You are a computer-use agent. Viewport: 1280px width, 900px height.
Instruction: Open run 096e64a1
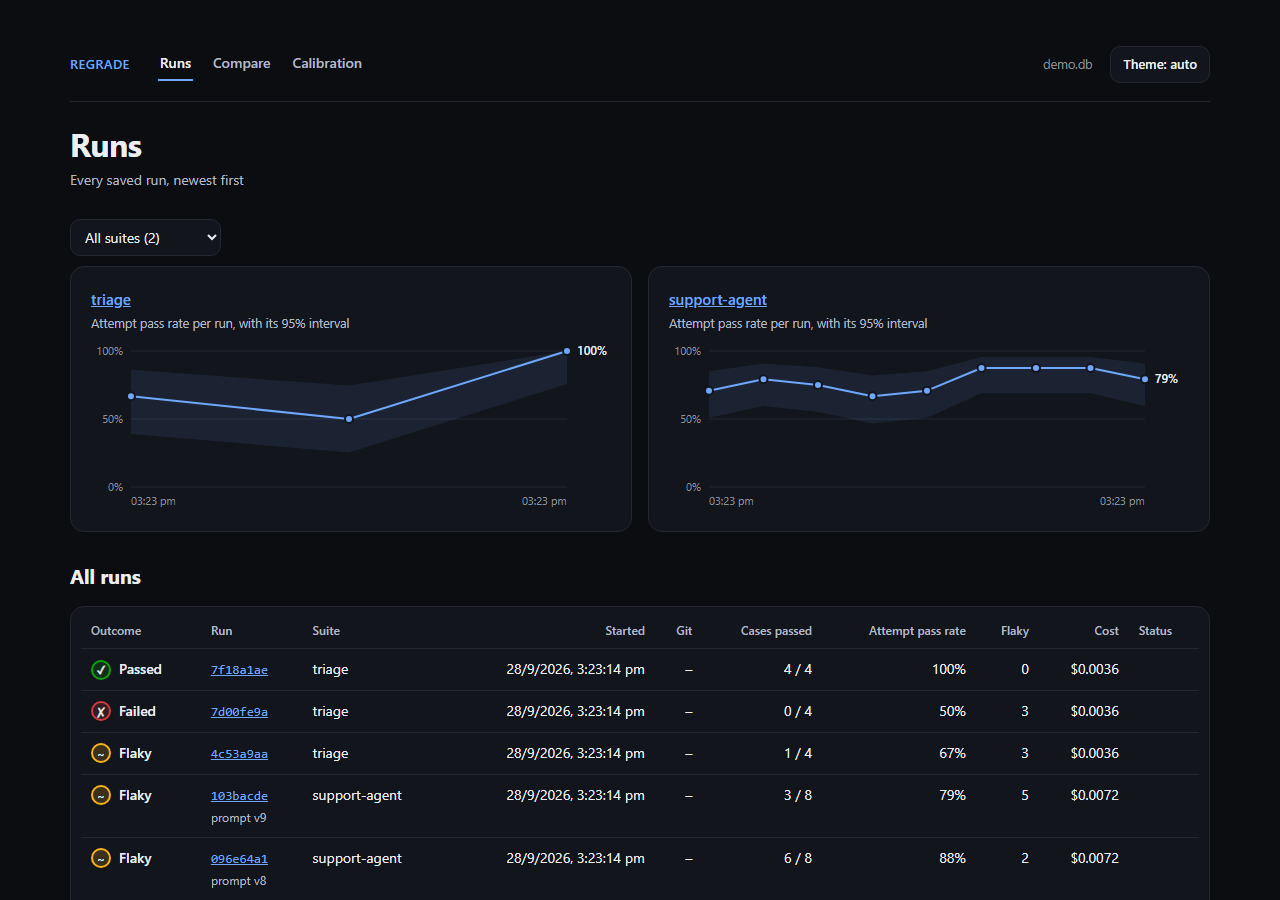coord(239,859)
